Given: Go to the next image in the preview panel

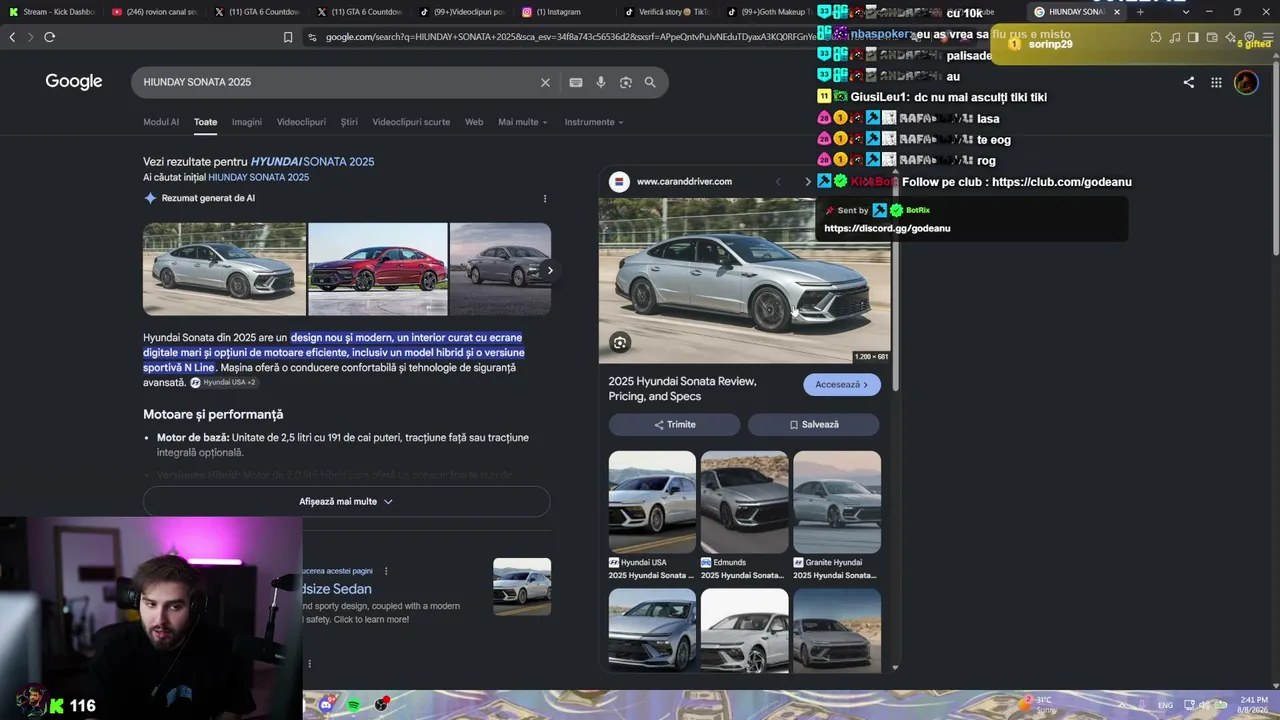Looking at the screenshot, I should [x=808, y=181].
